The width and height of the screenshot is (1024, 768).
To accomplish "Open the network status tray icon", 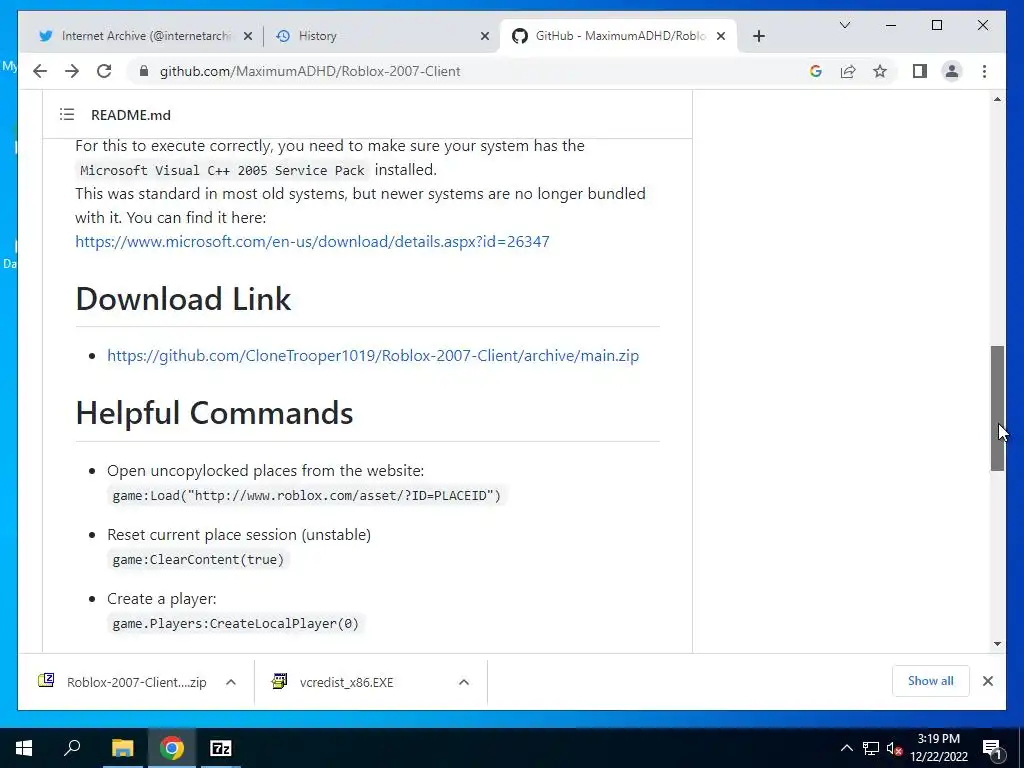I will 871,748.
